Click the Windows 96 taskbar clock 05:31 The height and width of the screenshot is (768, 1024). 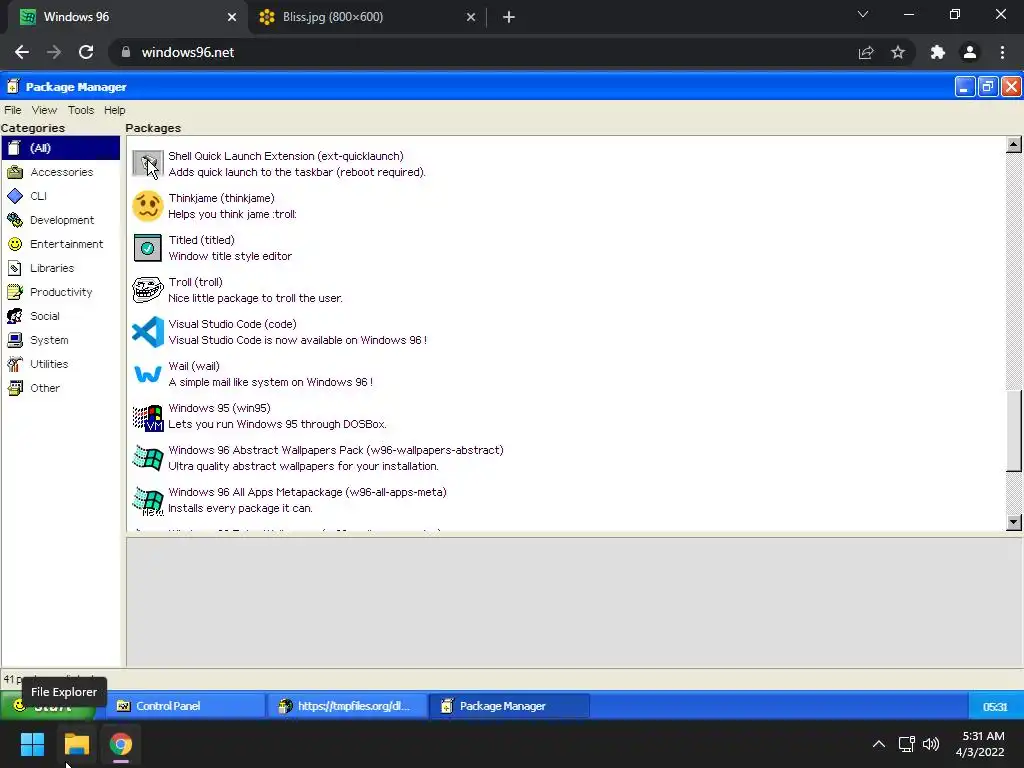pos(995,707)
